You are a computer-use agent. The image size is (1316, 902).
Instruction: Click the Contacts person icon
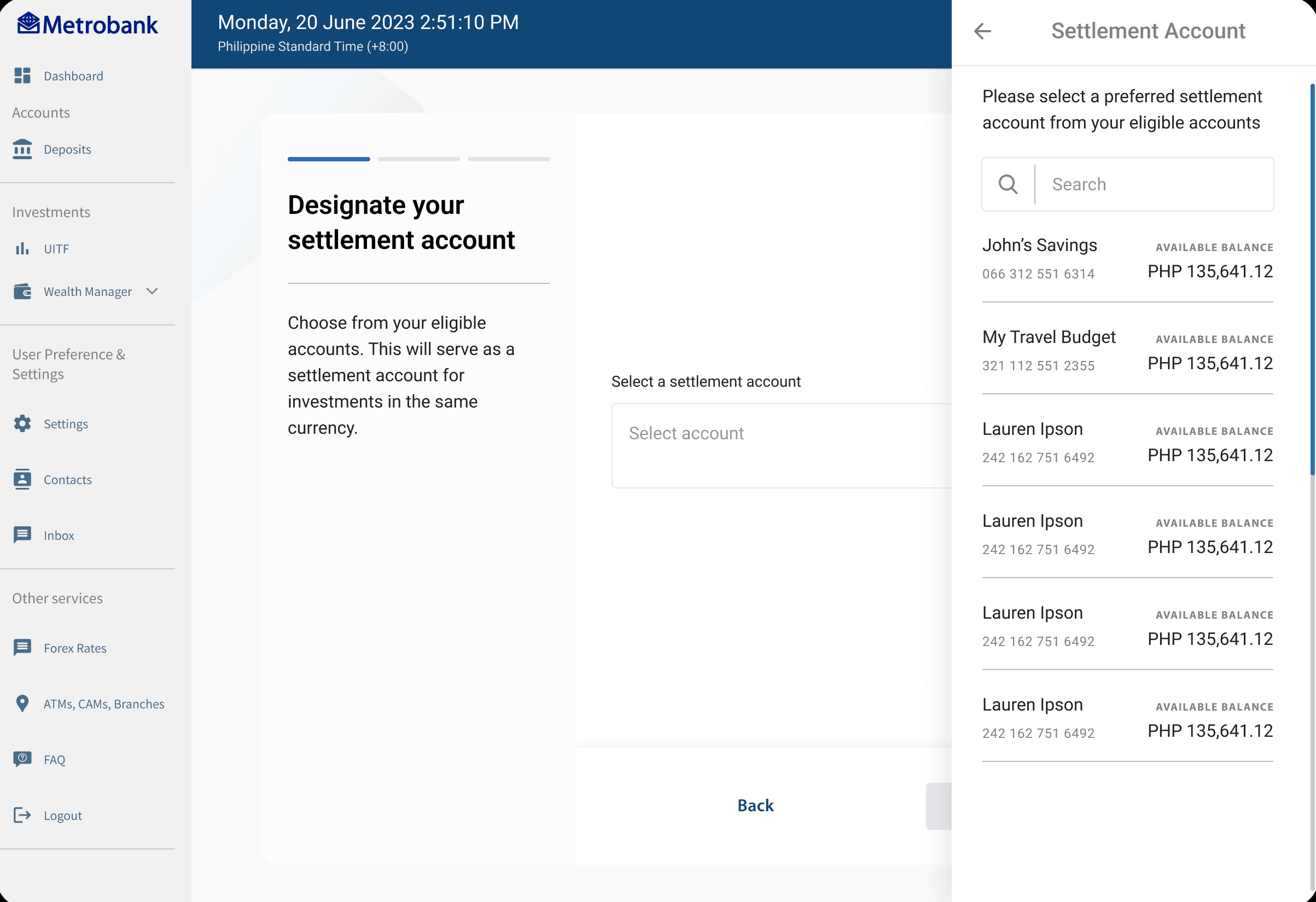click(22, 479)
